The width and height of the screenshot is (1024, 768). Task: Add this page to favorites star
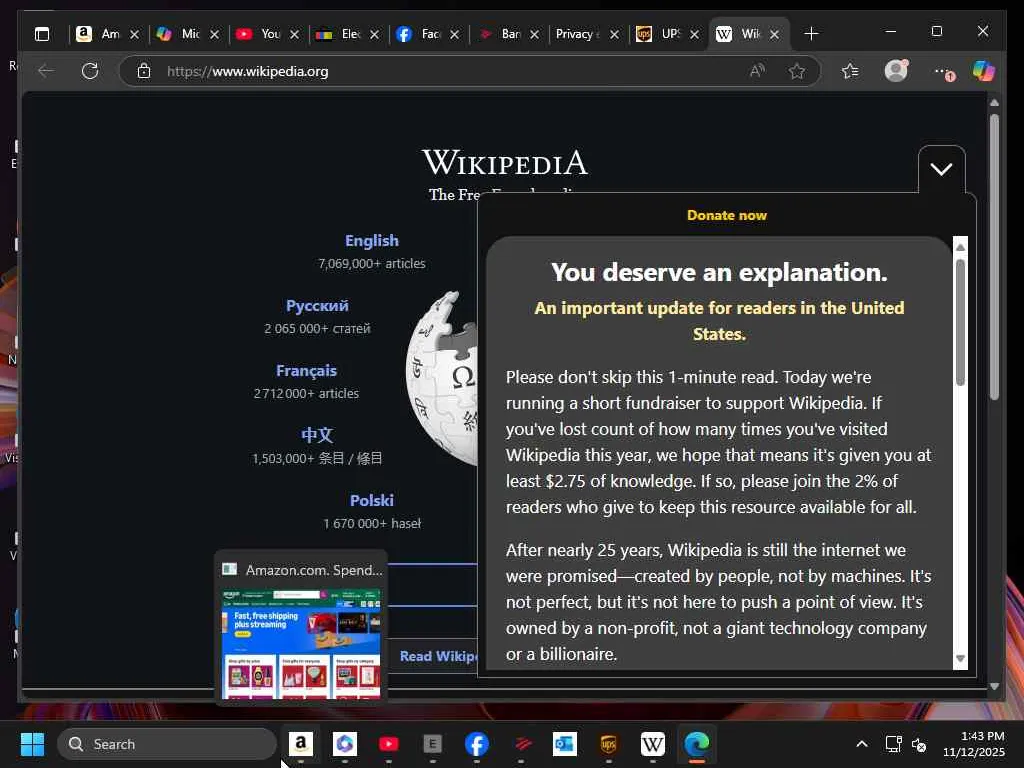[x=797, y=71]
